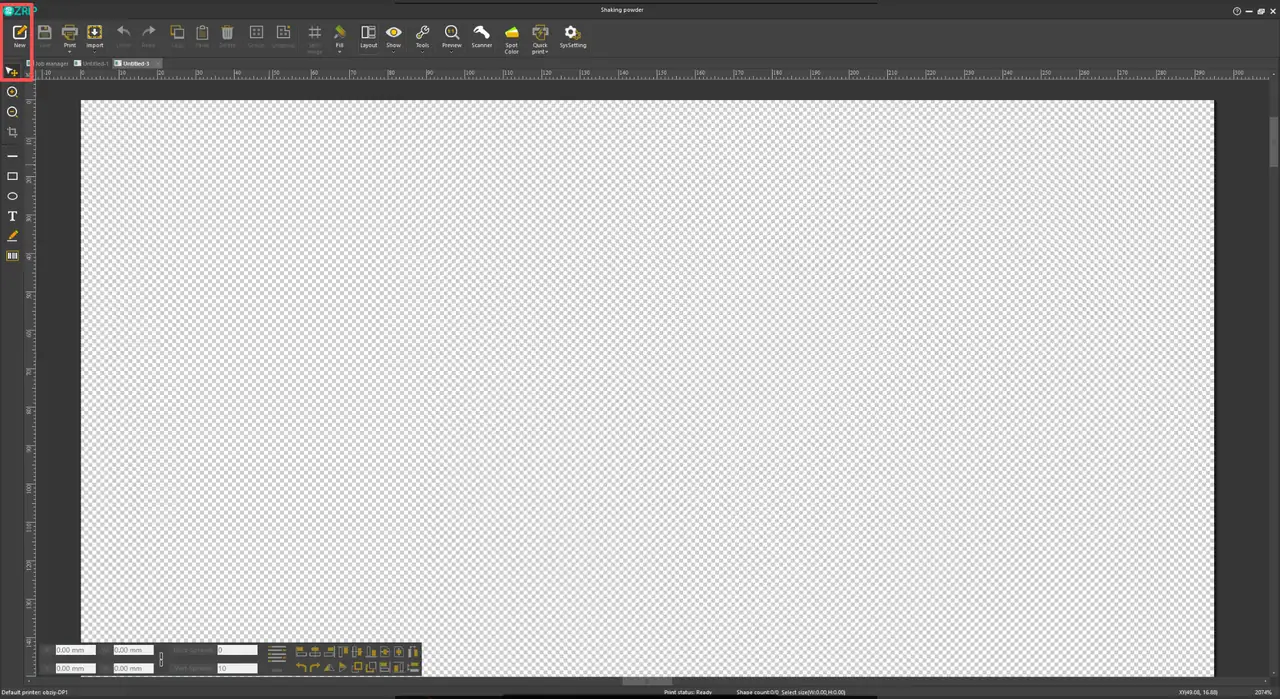The height and width of the screenshot is (699, 1280).
Task: Click the Default printer status text
Action: (35, 692)
